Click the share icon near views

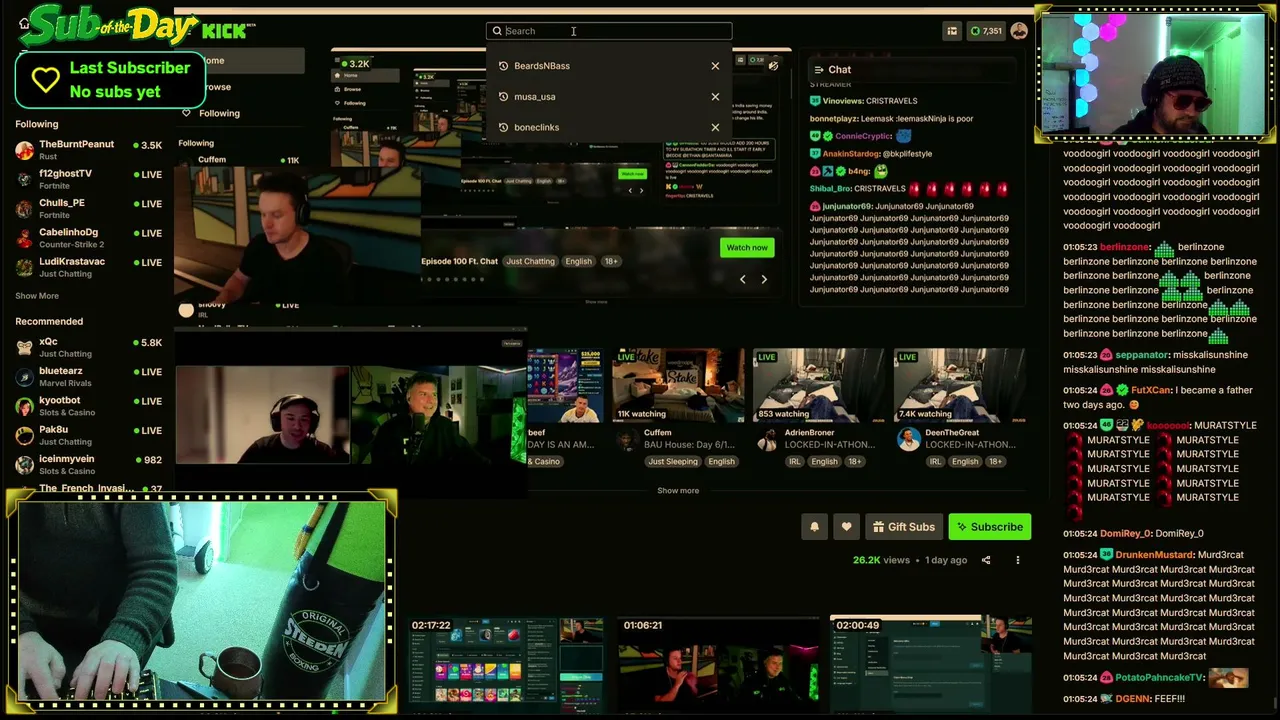pos(986,560)
